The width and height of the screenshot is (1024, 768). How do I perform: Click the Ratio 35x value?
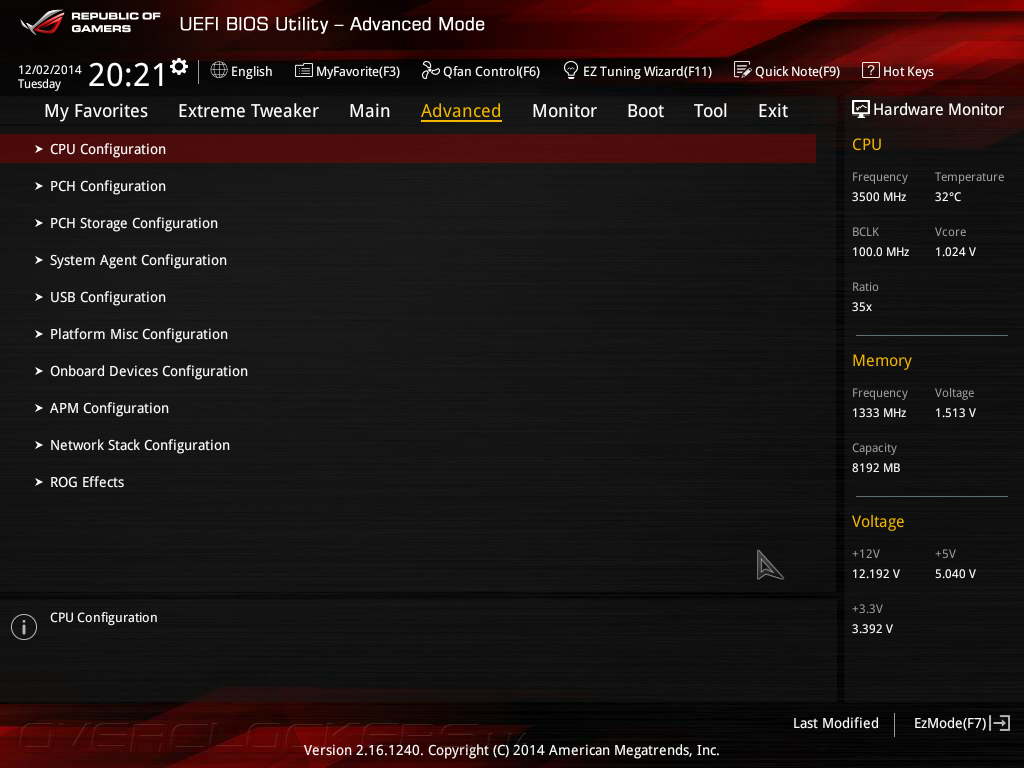[862, 306]
